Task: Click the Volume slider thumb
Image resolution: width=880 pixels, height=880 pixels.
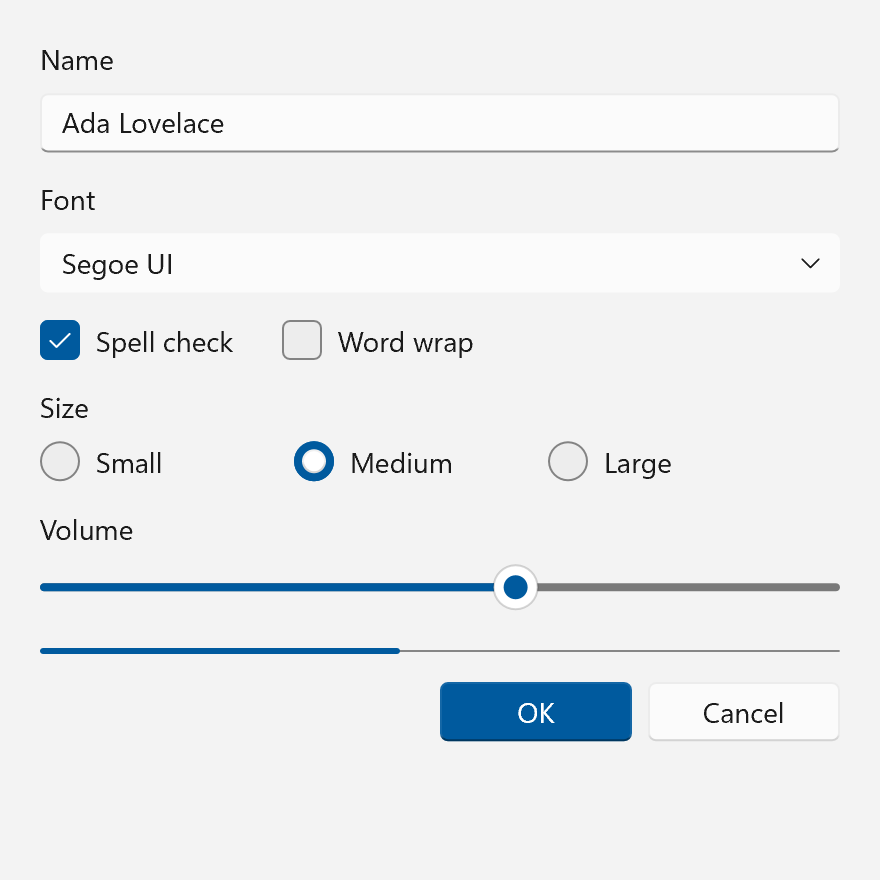Action: tap(515, 587)
